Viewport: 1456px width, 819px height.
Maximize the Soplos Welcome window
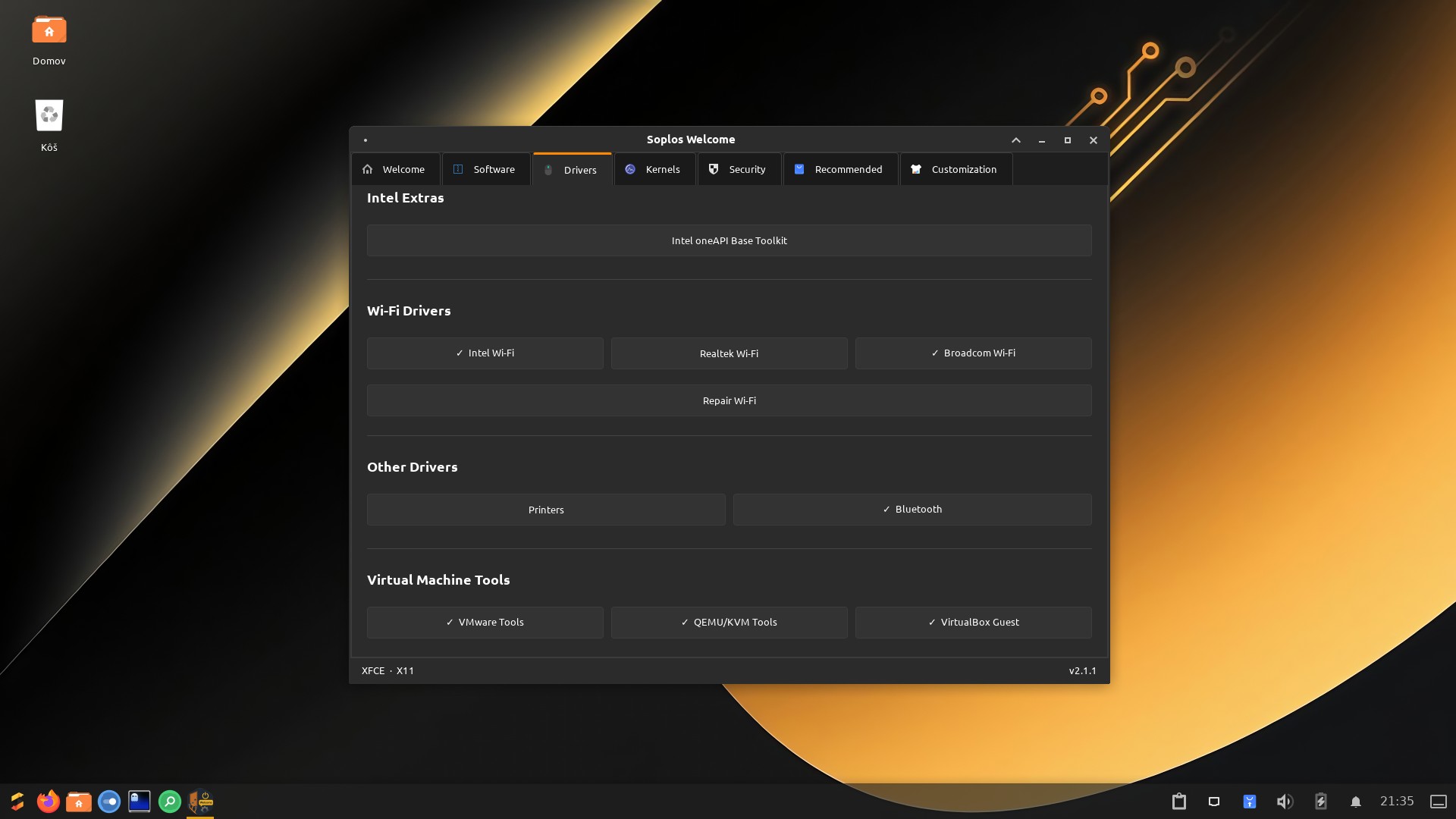pyautogui.click(x=1068, y=140)
